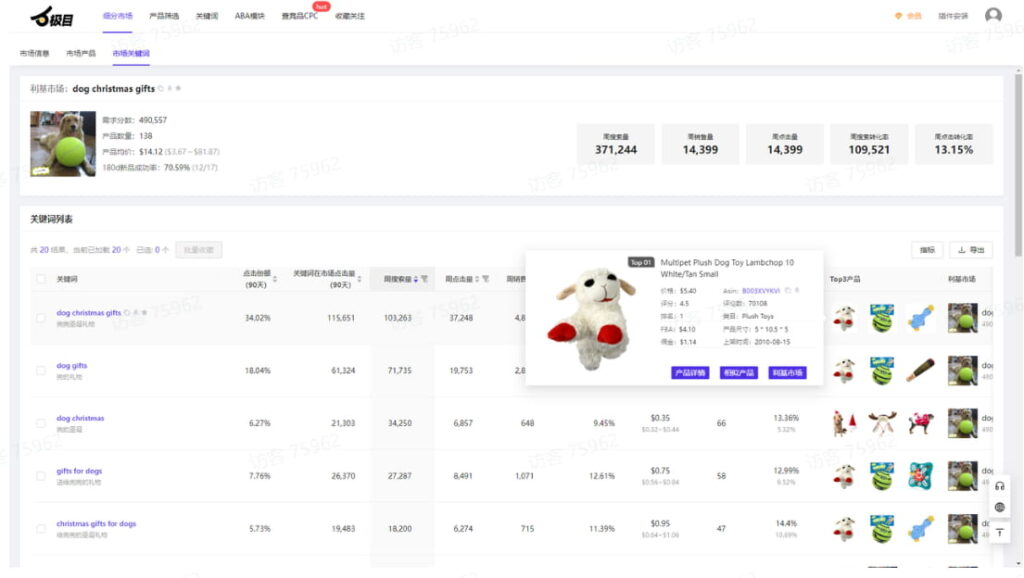
Task: Check the box for 'dog gifts' row
Action: pos(41,370)
